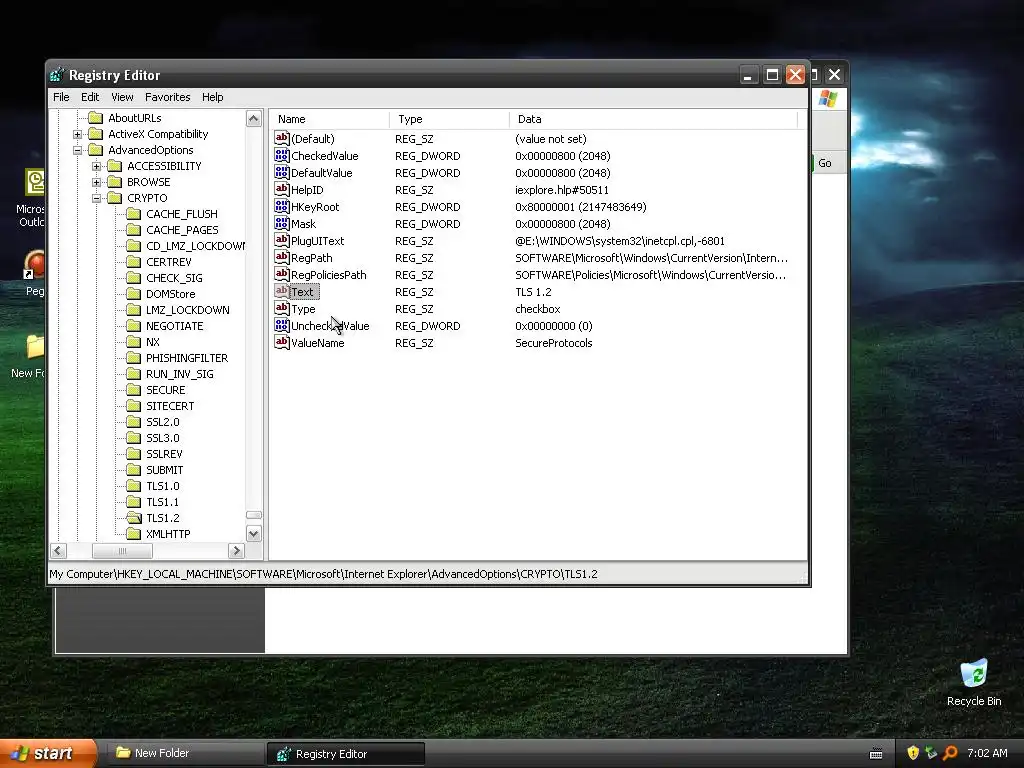Click the system clock showing 7:02 AM
The width and height of the screenshot is (1024, 768).
pyautogui.click(x=987, y=753)
